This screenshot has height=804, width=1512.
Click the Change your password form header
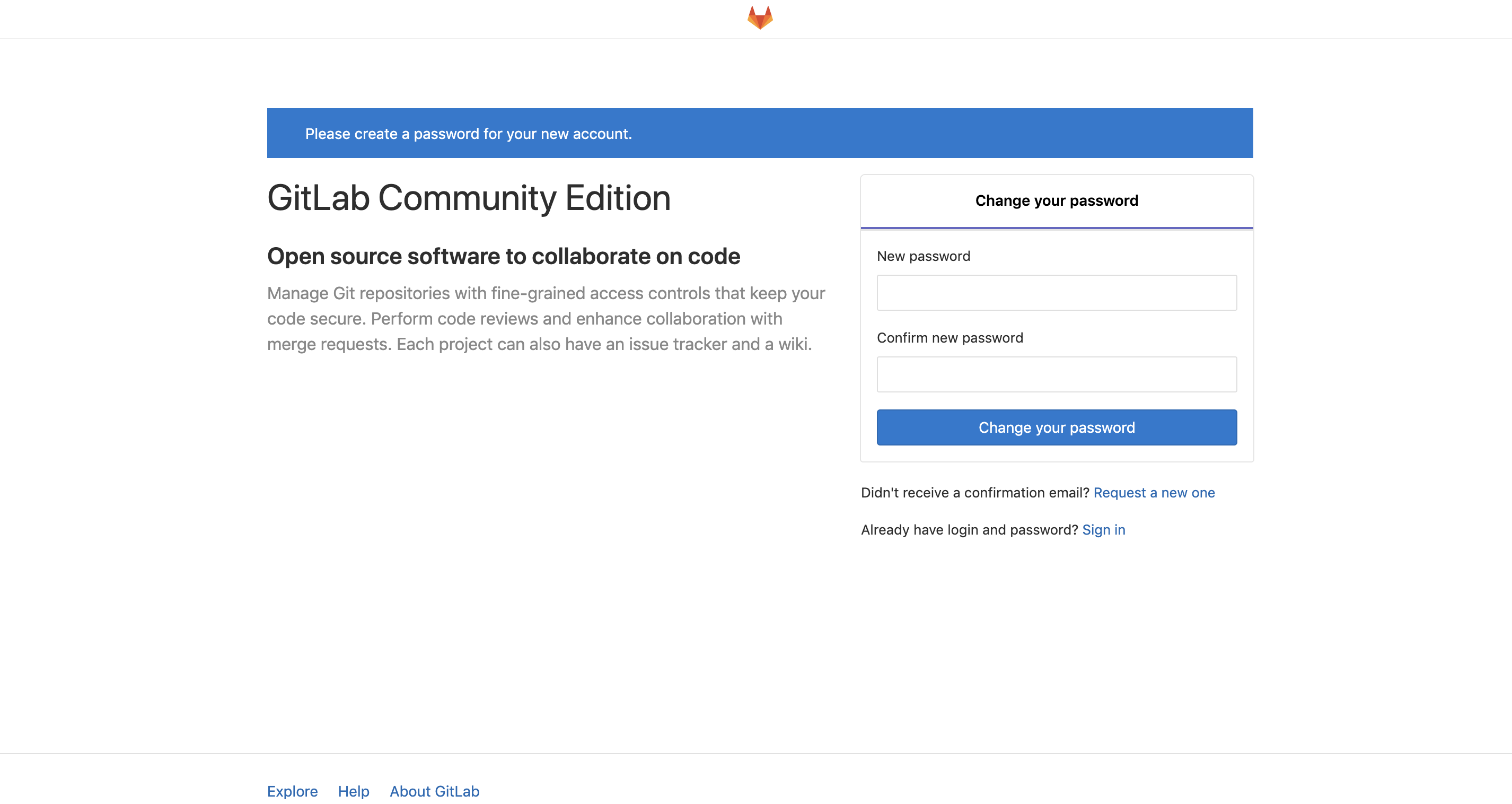(1056, 200)
